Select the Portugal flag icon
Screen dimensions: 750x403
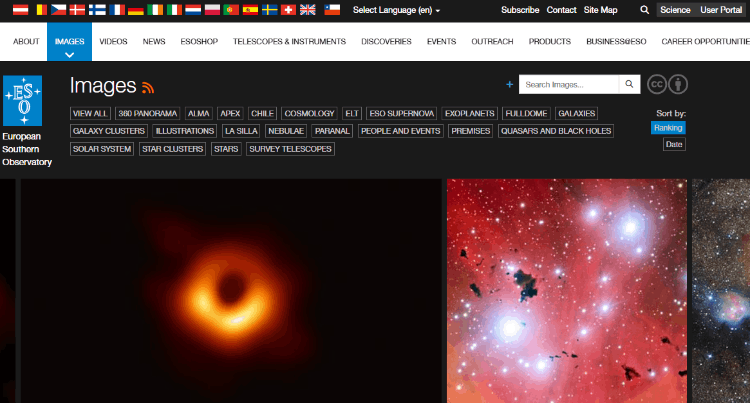231,10
